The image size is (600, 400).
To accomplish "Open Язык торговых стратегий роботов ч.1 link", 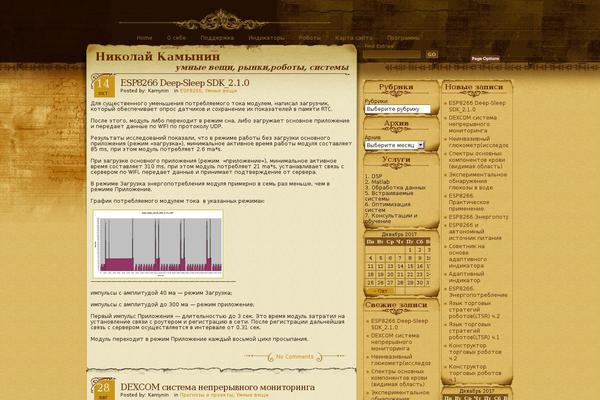I will pyautogui.click(x=474, y=331).
